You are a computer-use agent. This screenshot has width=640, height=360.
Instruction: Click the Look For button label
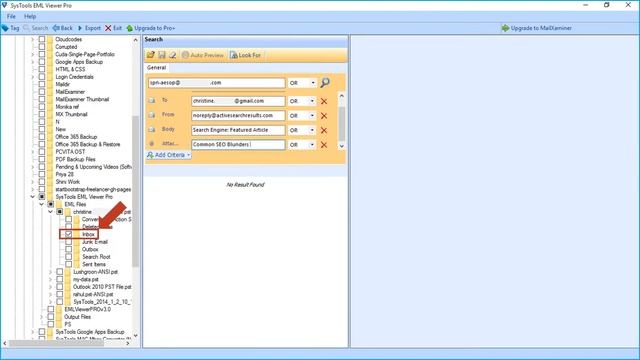(x=249, y=55)
